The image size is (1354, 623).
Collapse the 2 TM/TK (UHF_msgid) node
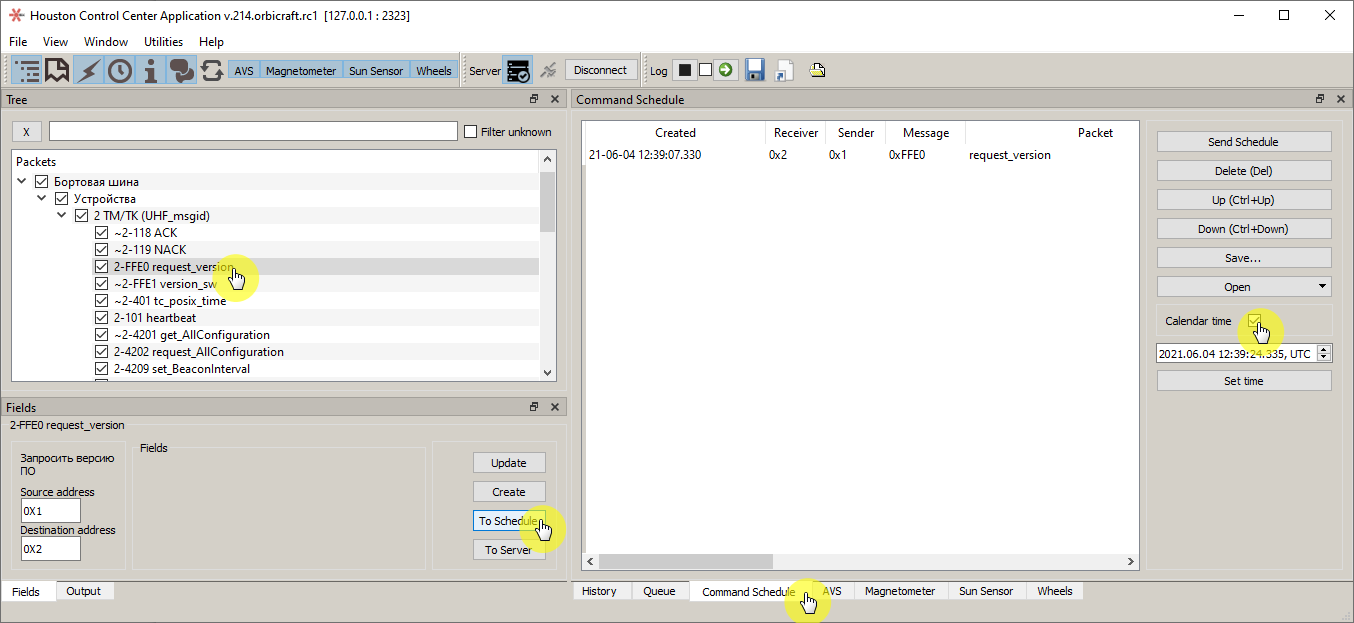[61, 215]
